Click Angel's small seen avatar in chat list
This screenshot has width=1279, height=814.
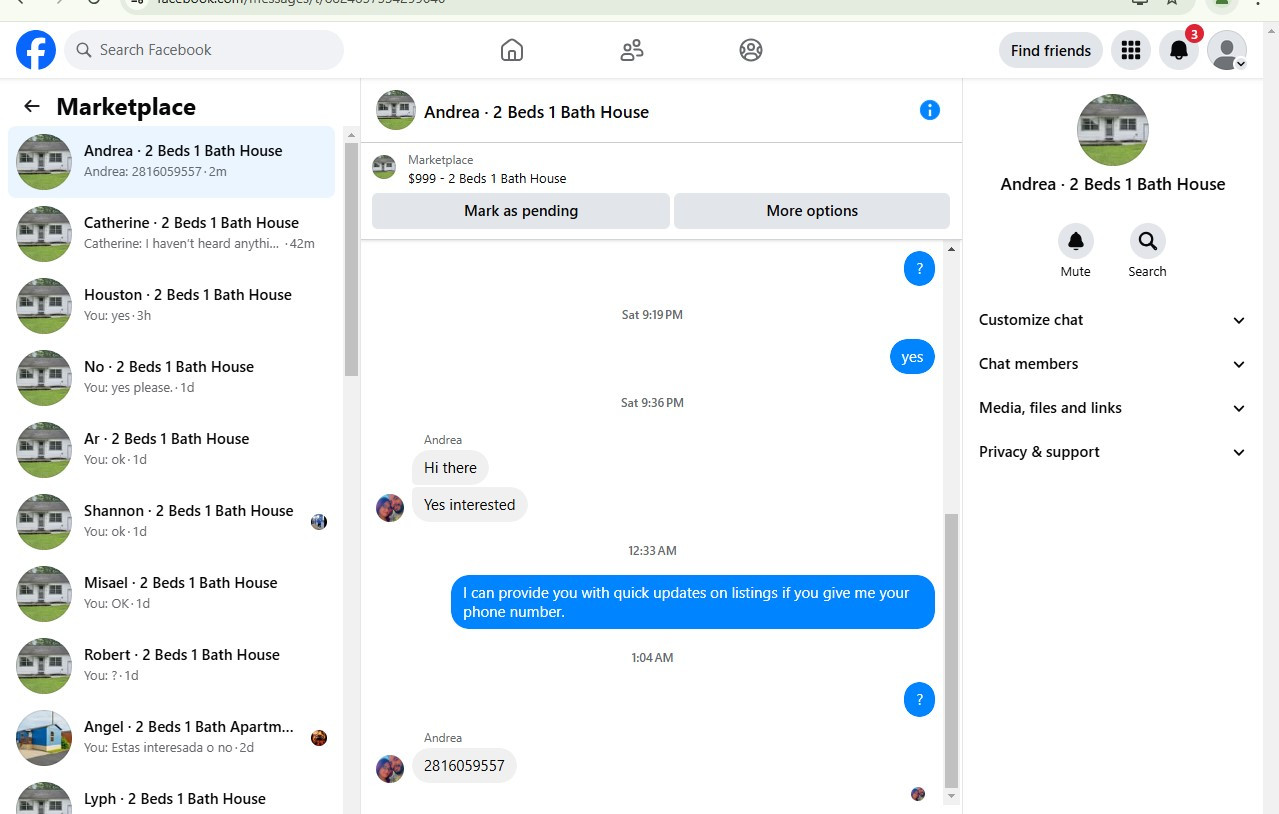tap(319, 738)
